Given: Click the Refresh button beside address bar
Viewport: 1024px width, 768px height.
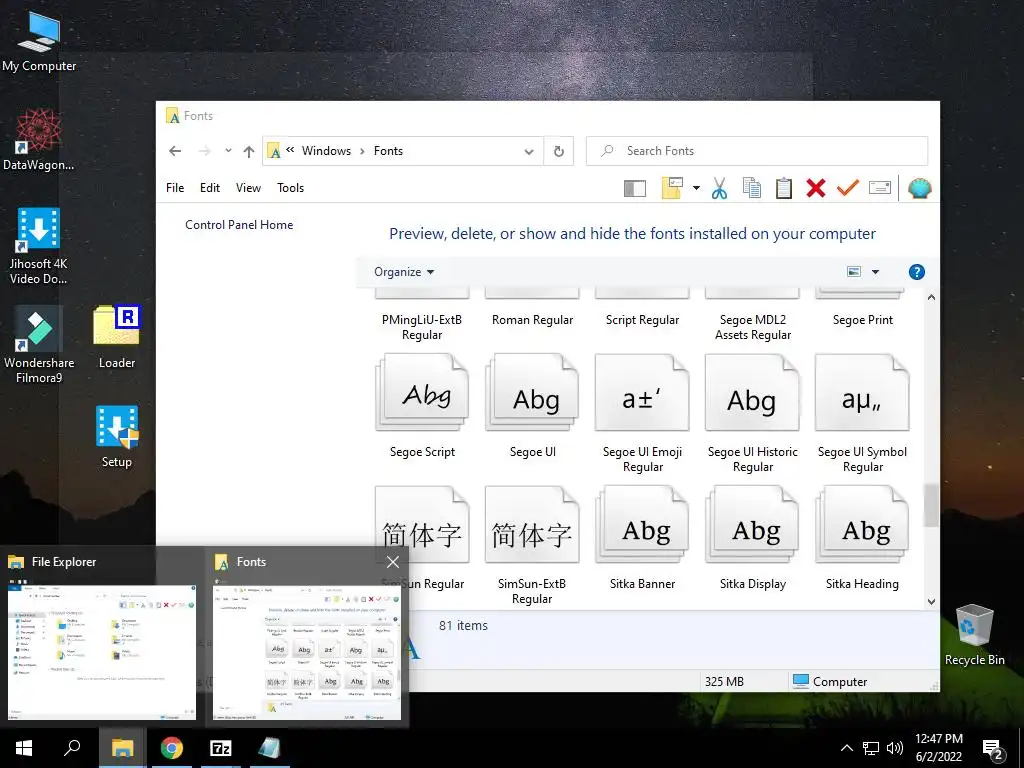Looking at the screenshot, I should point(559,151).
